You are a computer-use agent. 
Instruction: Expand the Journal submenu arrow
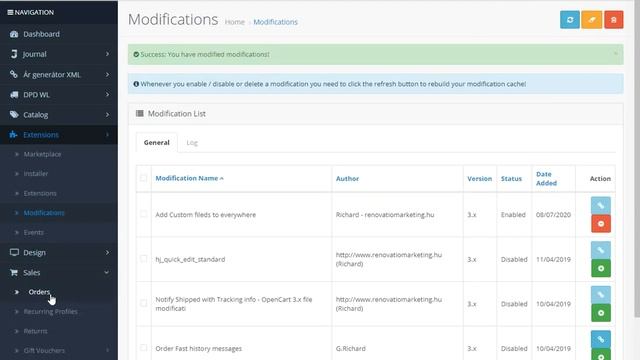pos(107,54)
